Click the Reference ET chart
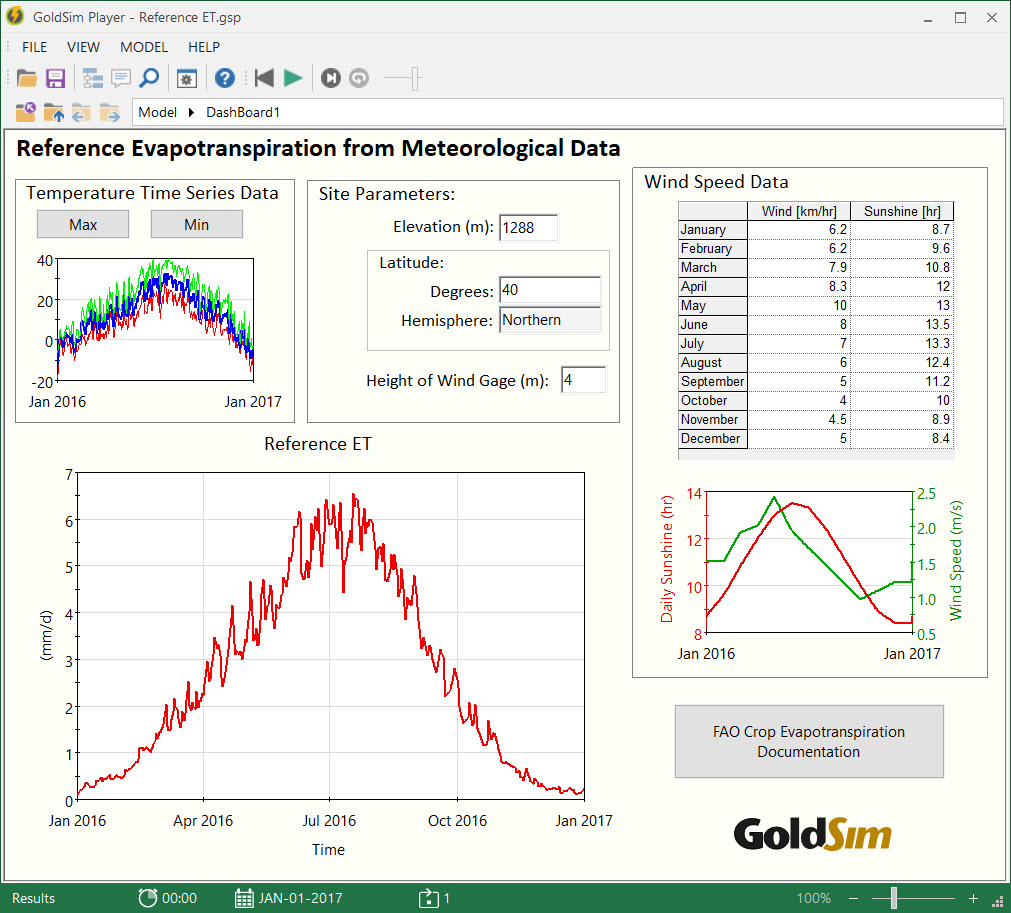This screenshot has width=1011, height=913. [330, 636]
